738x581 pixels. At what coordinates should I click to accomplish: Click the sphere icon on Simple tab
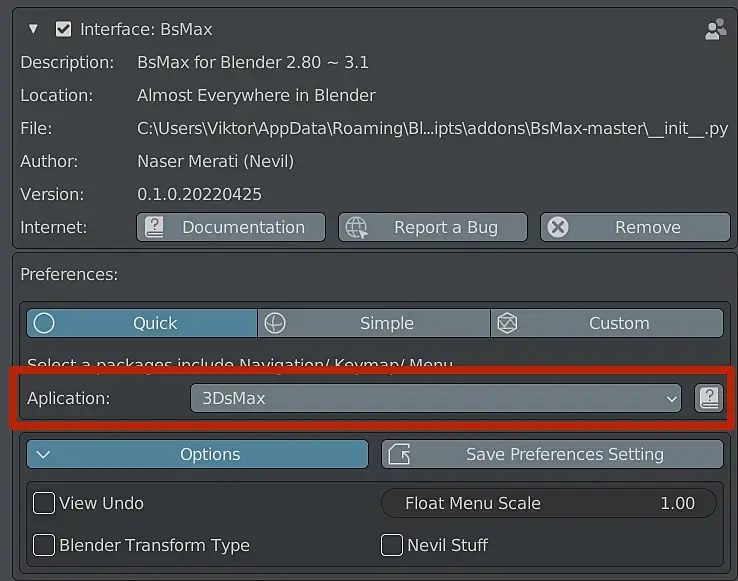275,323
